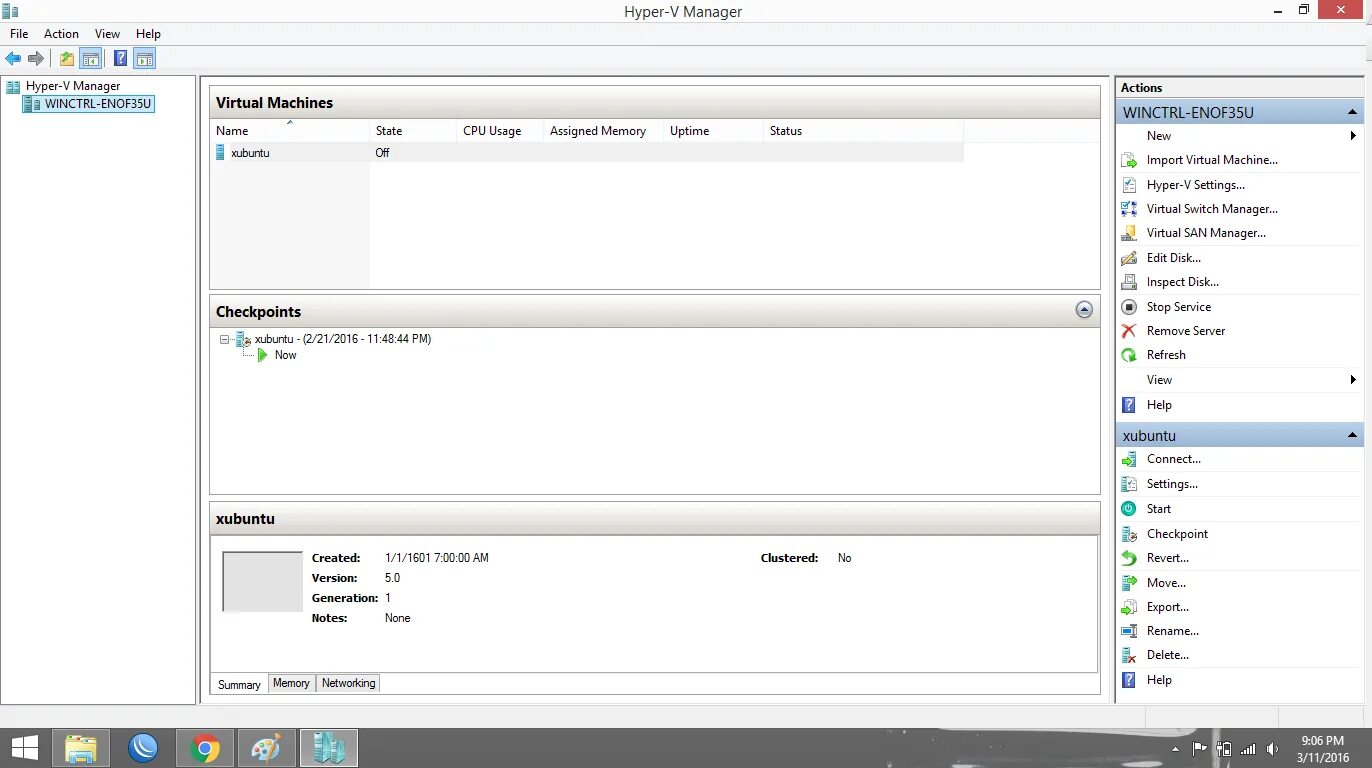The image size is (1372, 768).
Task: Click the Back arrow in toolbar
Action: tap(13, 59)
